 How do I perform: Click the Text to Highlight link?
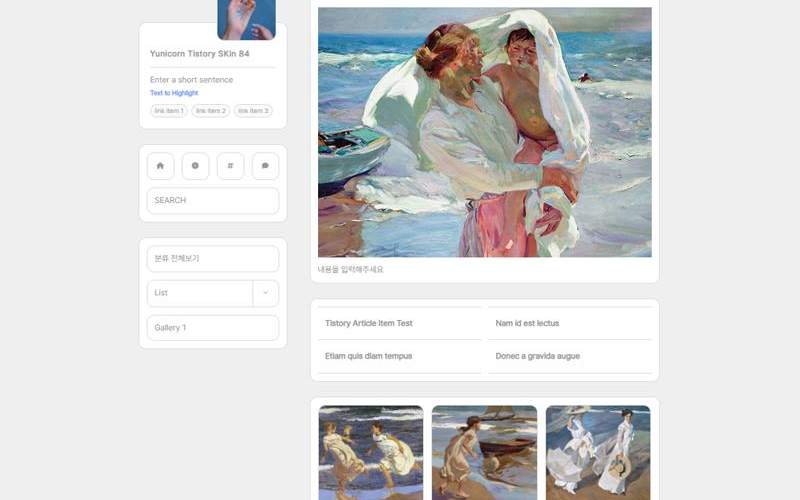click(174, 93)
